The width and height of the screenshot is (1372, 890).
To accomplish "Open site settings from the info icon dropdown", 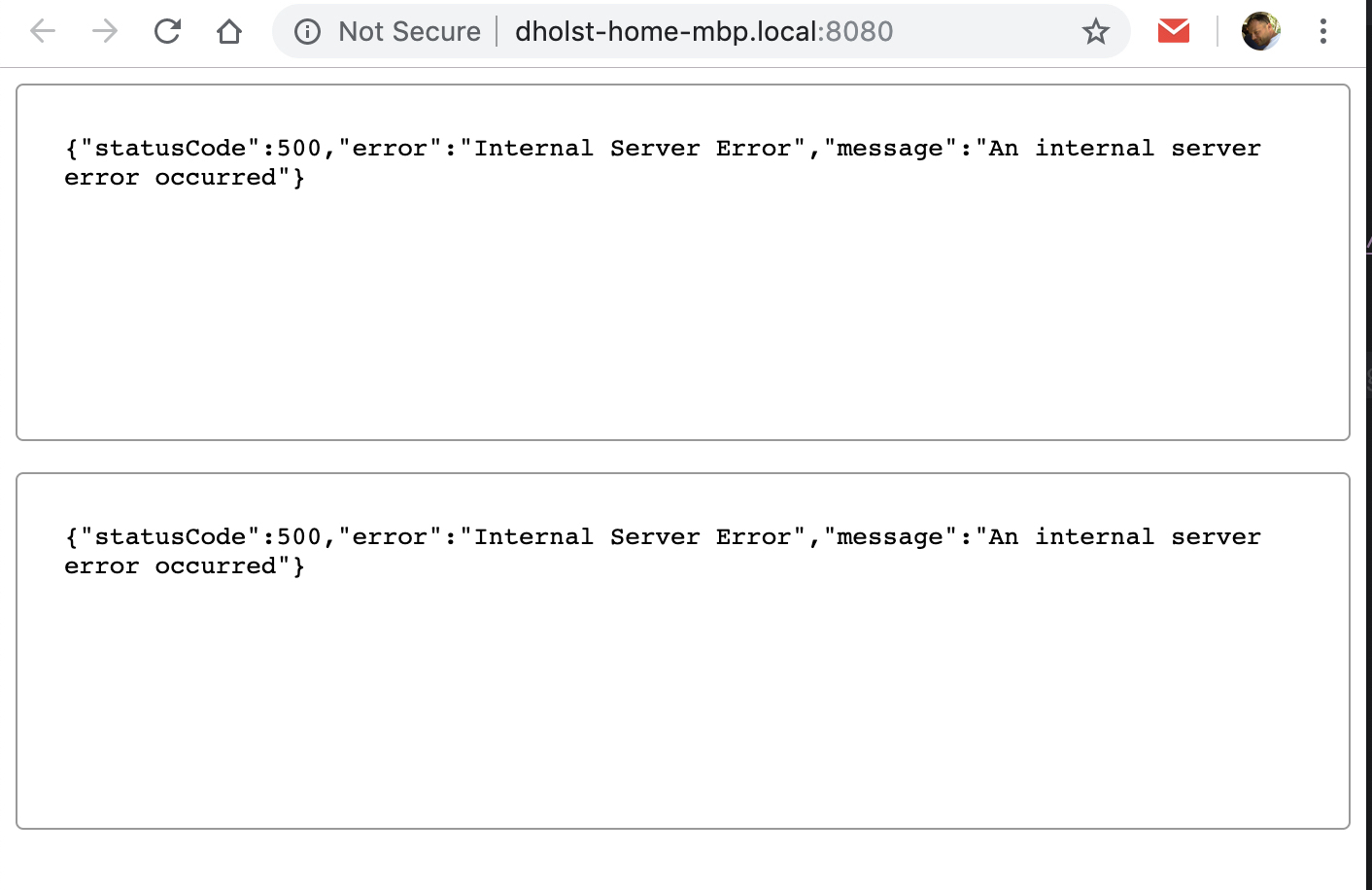I will coord(307,30).
